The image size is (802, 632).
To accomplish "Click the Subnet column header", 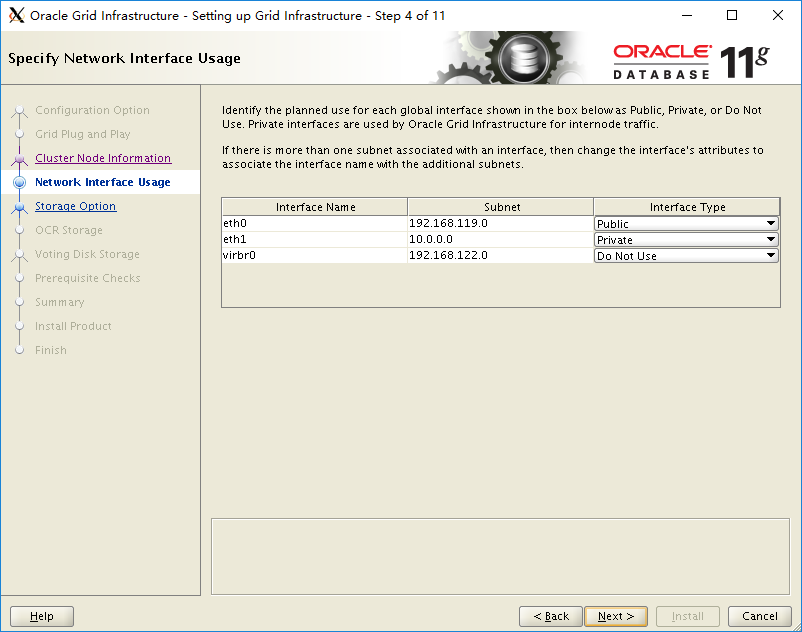I will [501, 207].
